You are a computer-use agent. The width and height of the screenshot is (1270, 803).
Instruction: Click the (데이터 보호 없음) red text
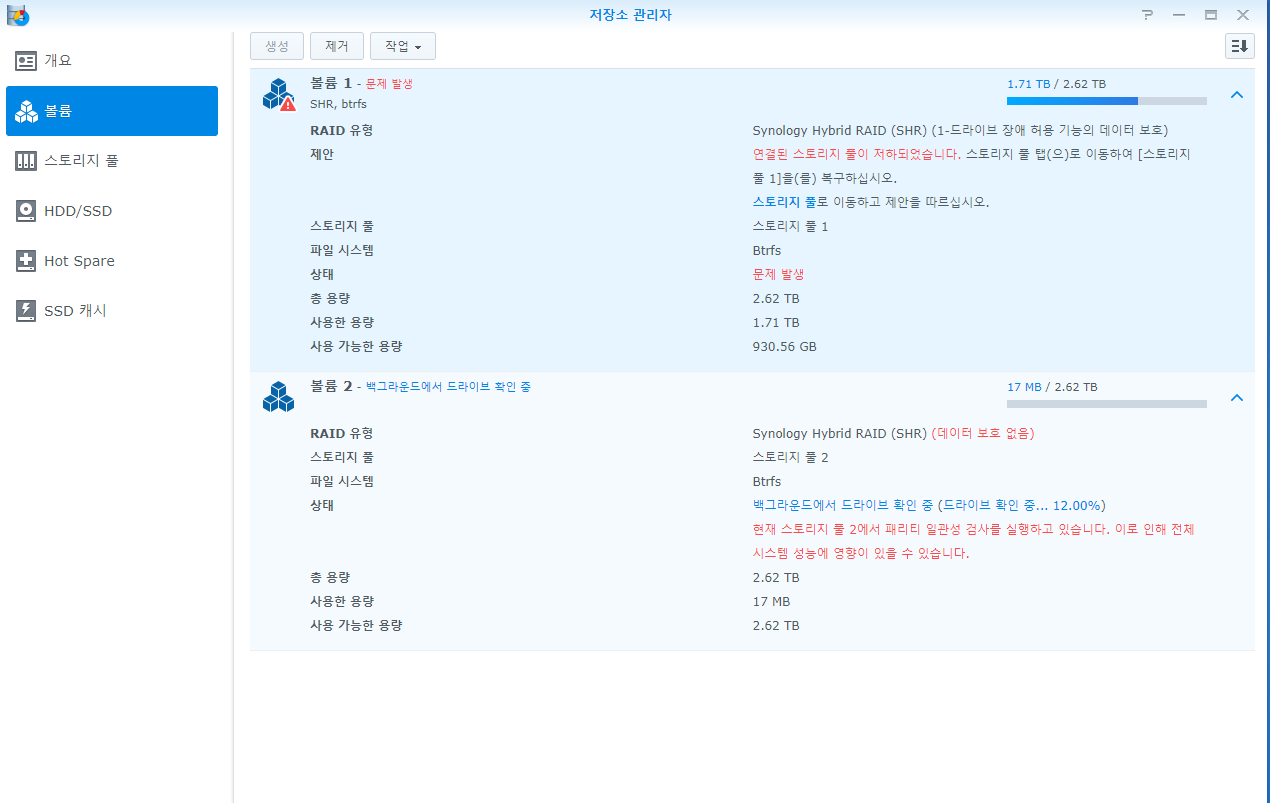983,434
